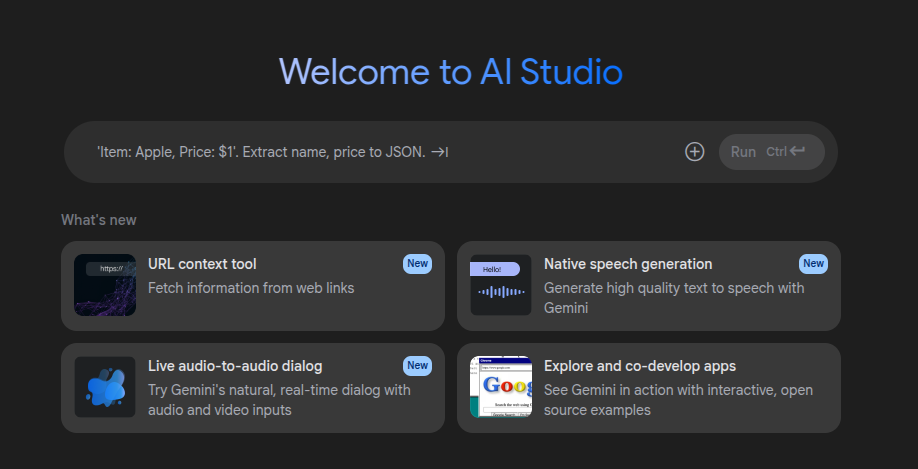Open the Explore and co-develop apps card

(x=649, y=388)
